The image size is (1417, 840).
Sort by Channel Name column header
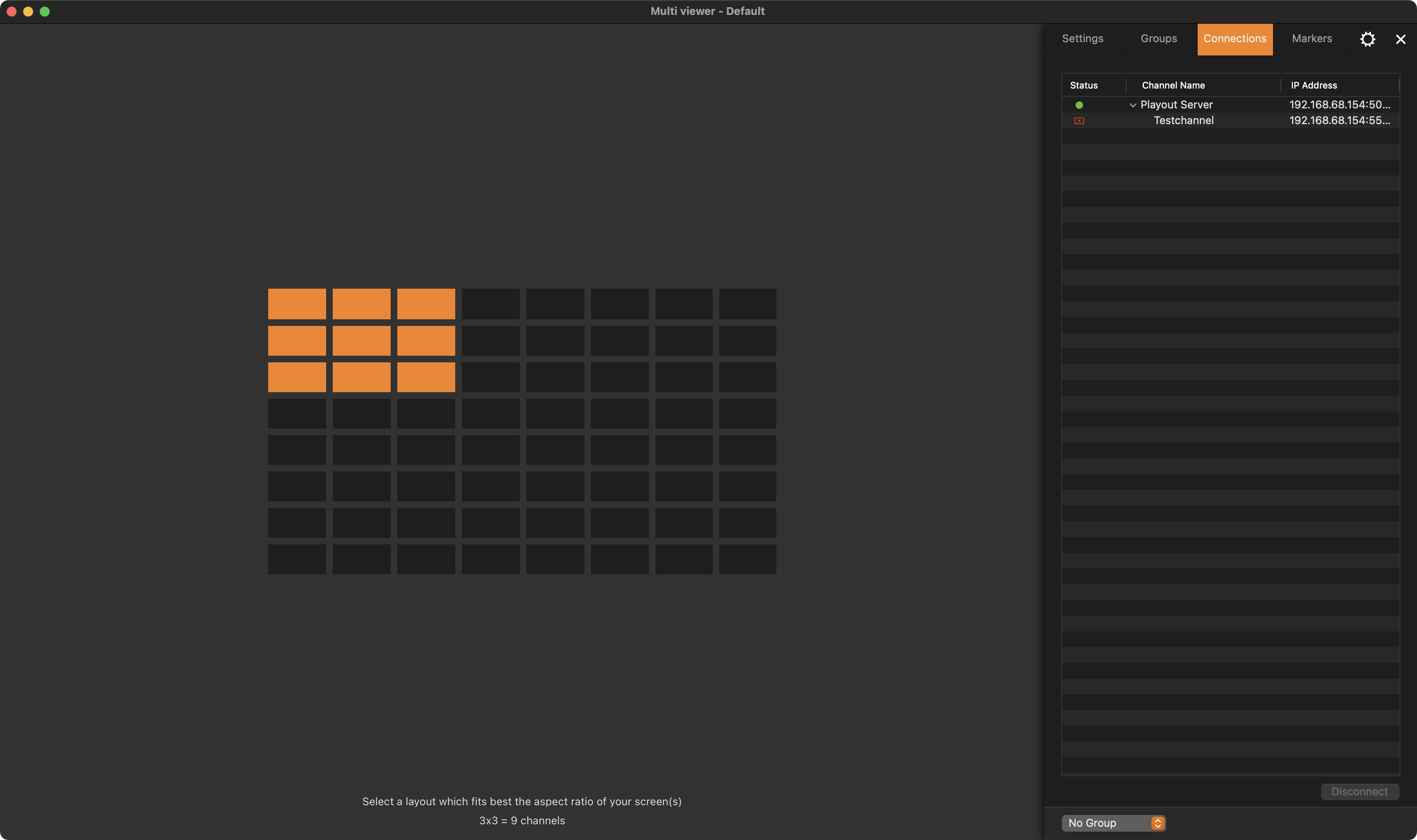pyautogui.click(x=1173, y=86)
